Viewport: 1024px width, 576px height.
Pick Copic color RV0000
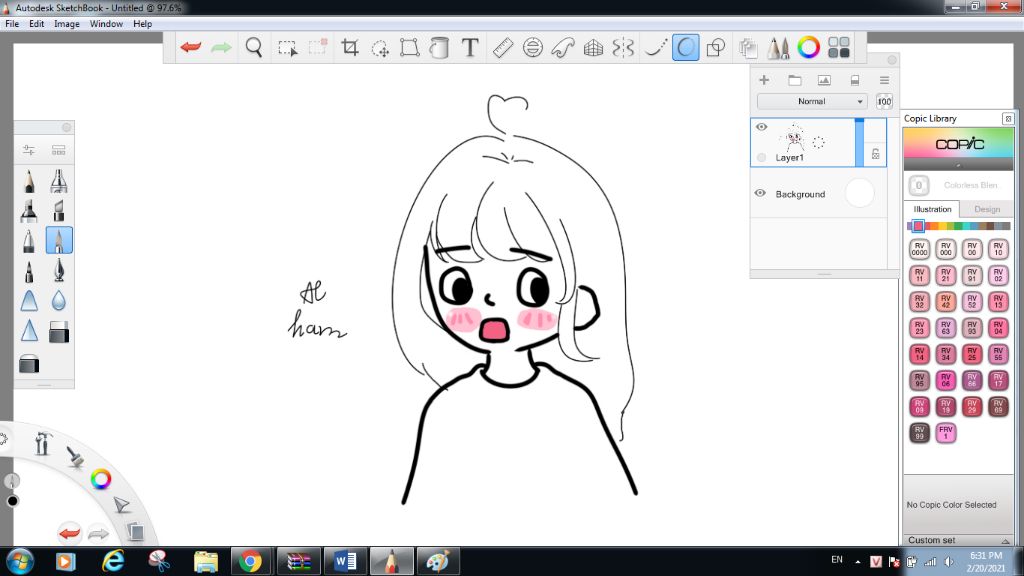coord(920,249)
